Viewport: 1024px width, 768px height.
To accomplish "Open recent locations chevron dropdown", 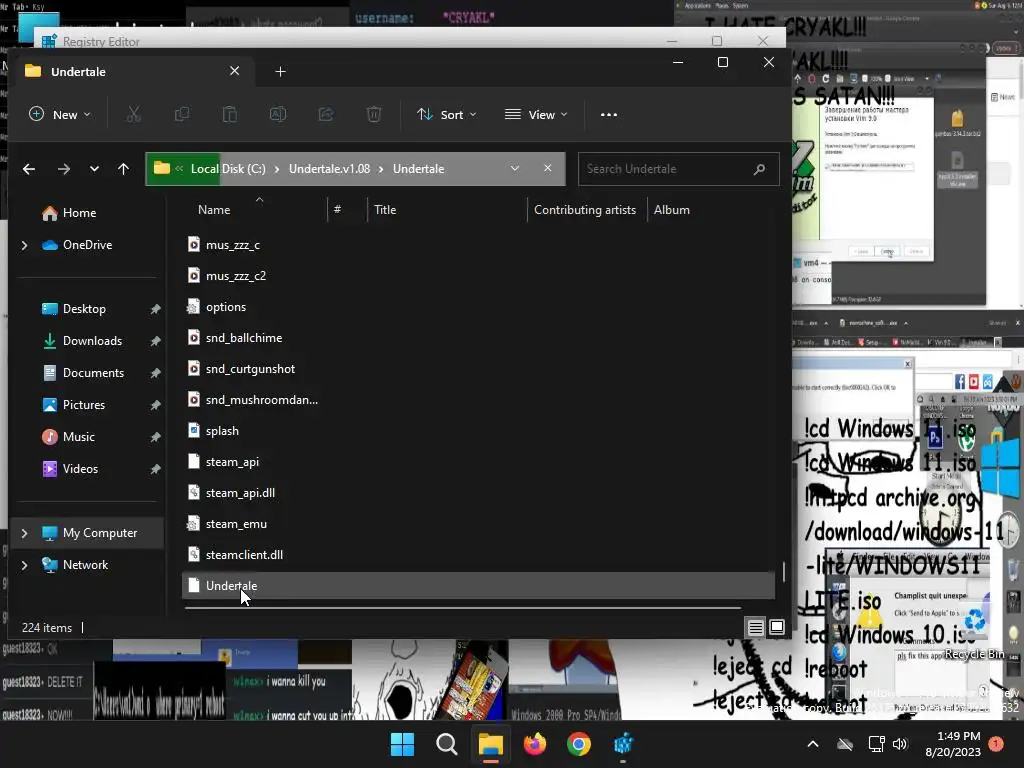I will tap(94, 169).
